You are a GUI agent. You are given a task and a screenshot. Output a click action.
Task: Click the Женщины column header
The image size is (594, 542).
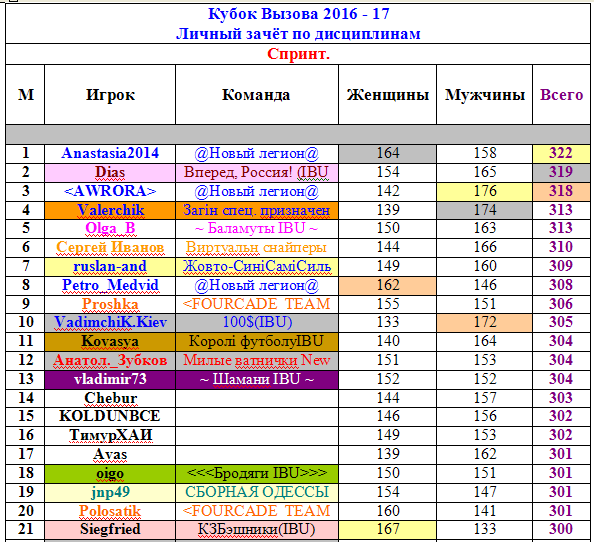coord(387,95)
